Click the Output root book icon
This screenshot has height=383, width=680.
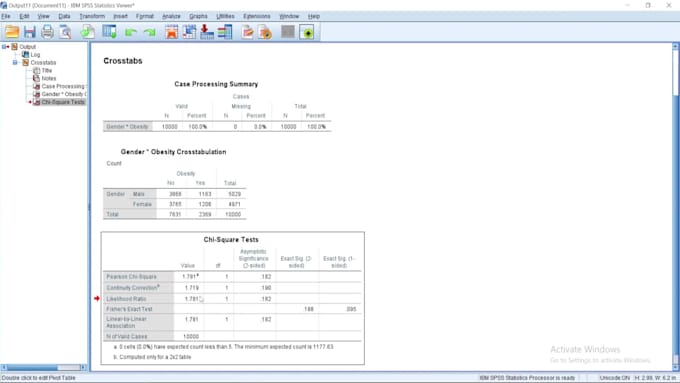14,46
